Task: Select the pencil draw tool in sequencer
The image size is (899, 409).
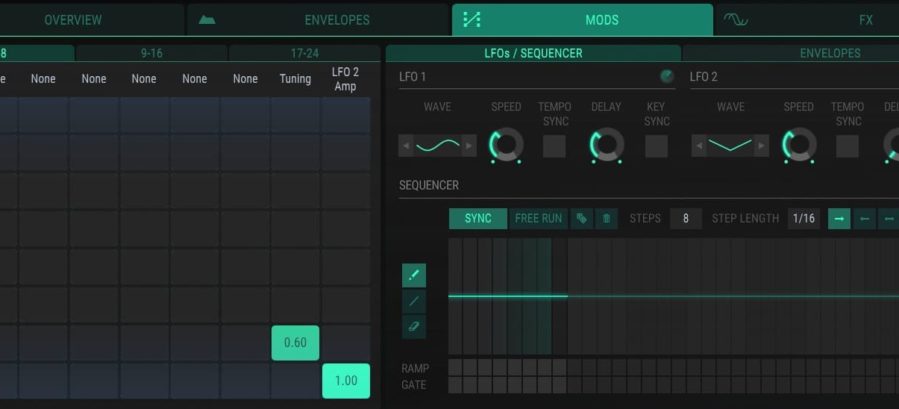Action: coord(414,275)
